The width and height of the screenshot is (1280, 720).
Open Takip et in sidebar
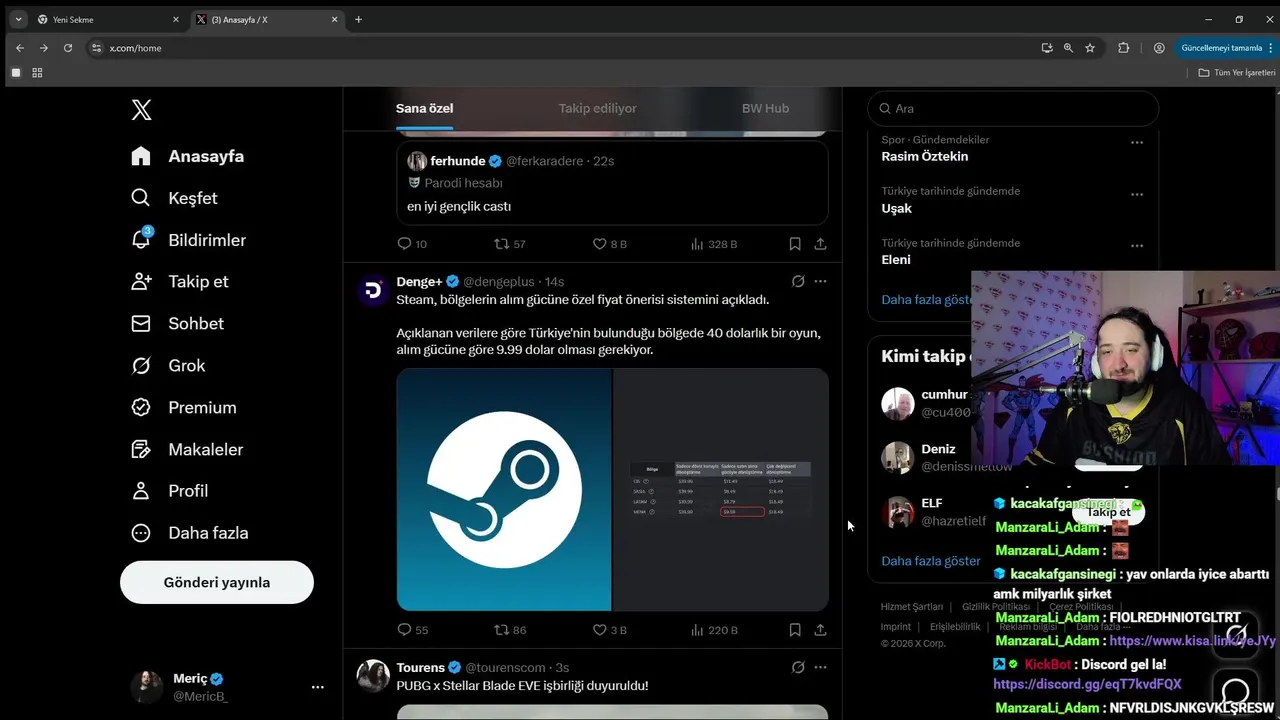180,281
